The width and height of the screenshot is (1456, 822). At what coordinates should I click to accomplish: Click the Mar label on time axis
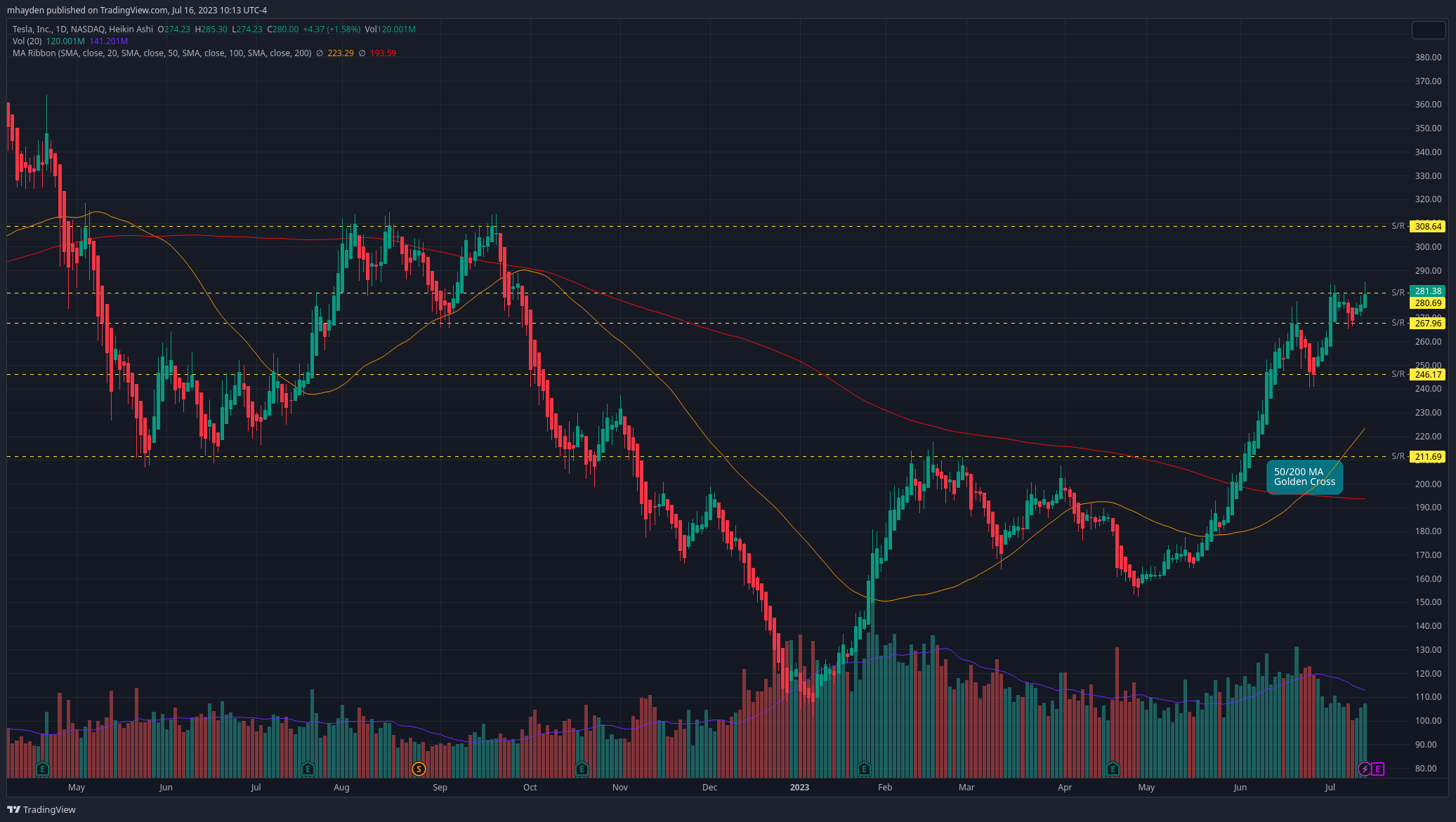(966, 787)
